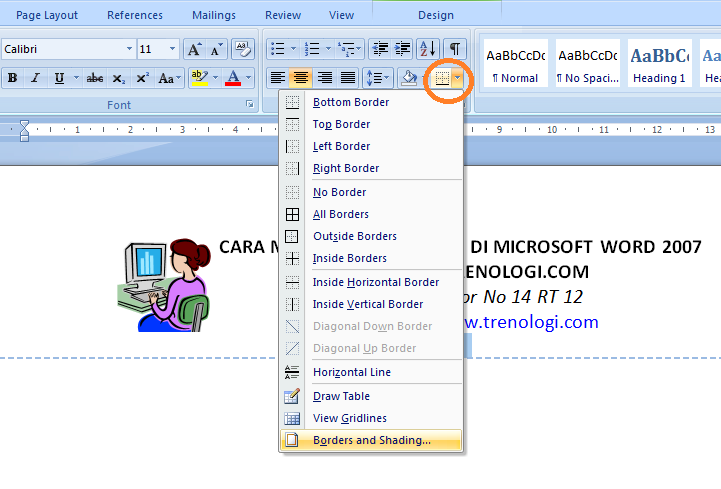Click the ruler indent marker
The width and height of the screenshot is (721, 489).
coord(24,131)
